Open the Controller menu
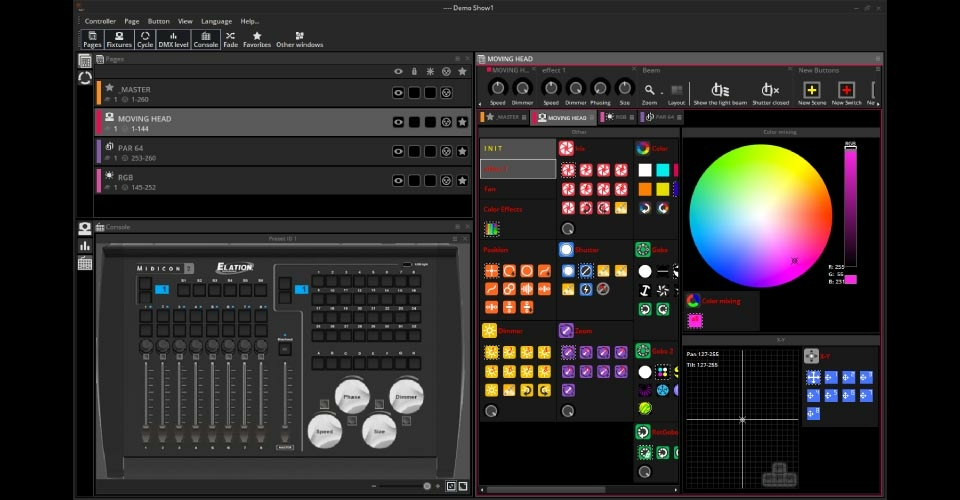Viewport: 960px width, 500px height. click(x=100, y=21)
